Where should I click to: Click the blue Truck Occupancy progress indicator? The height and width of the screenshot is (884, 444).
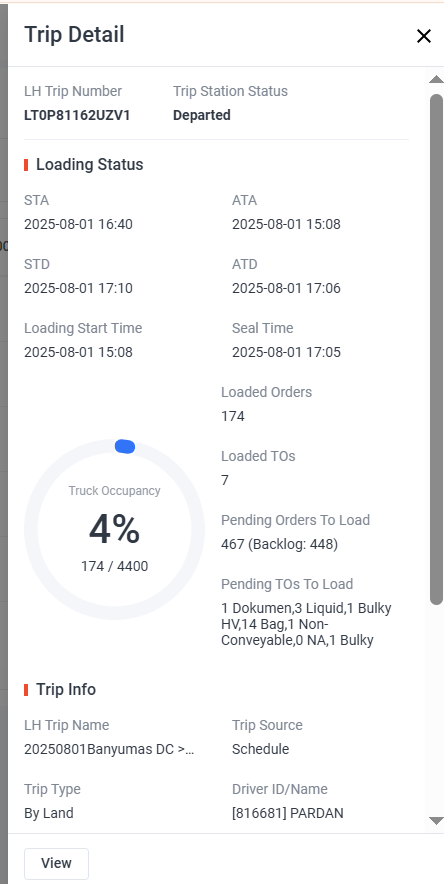click(x=125, y=447)
